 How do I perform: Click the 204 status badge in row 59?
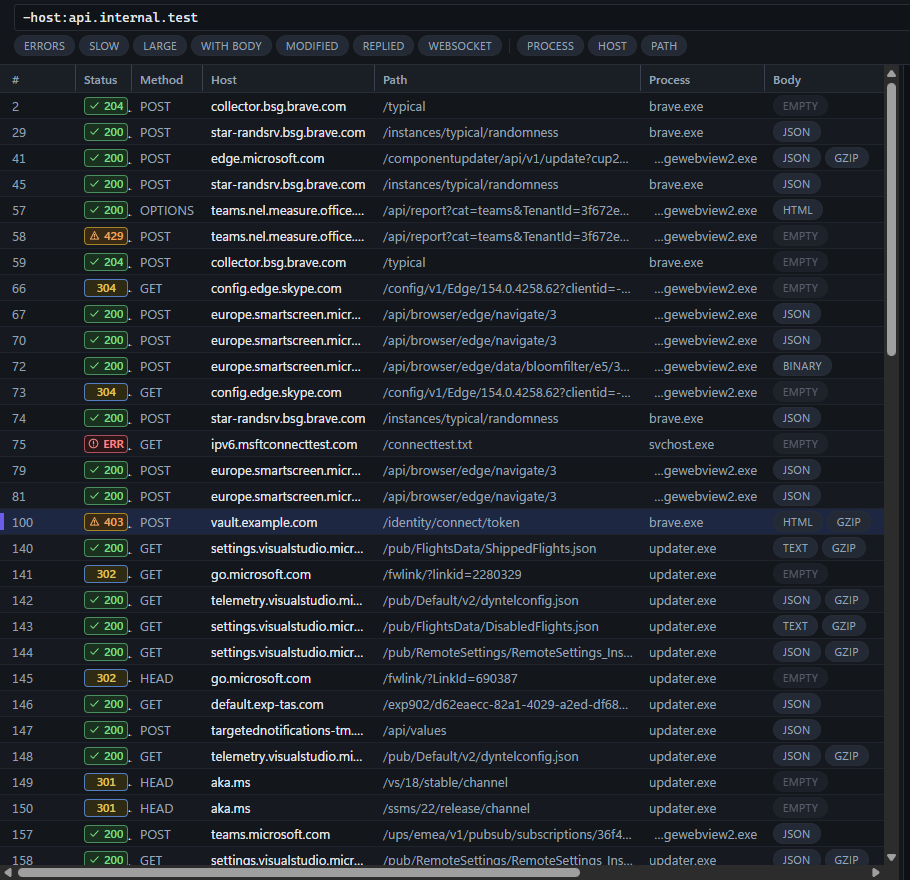point(106,262)
